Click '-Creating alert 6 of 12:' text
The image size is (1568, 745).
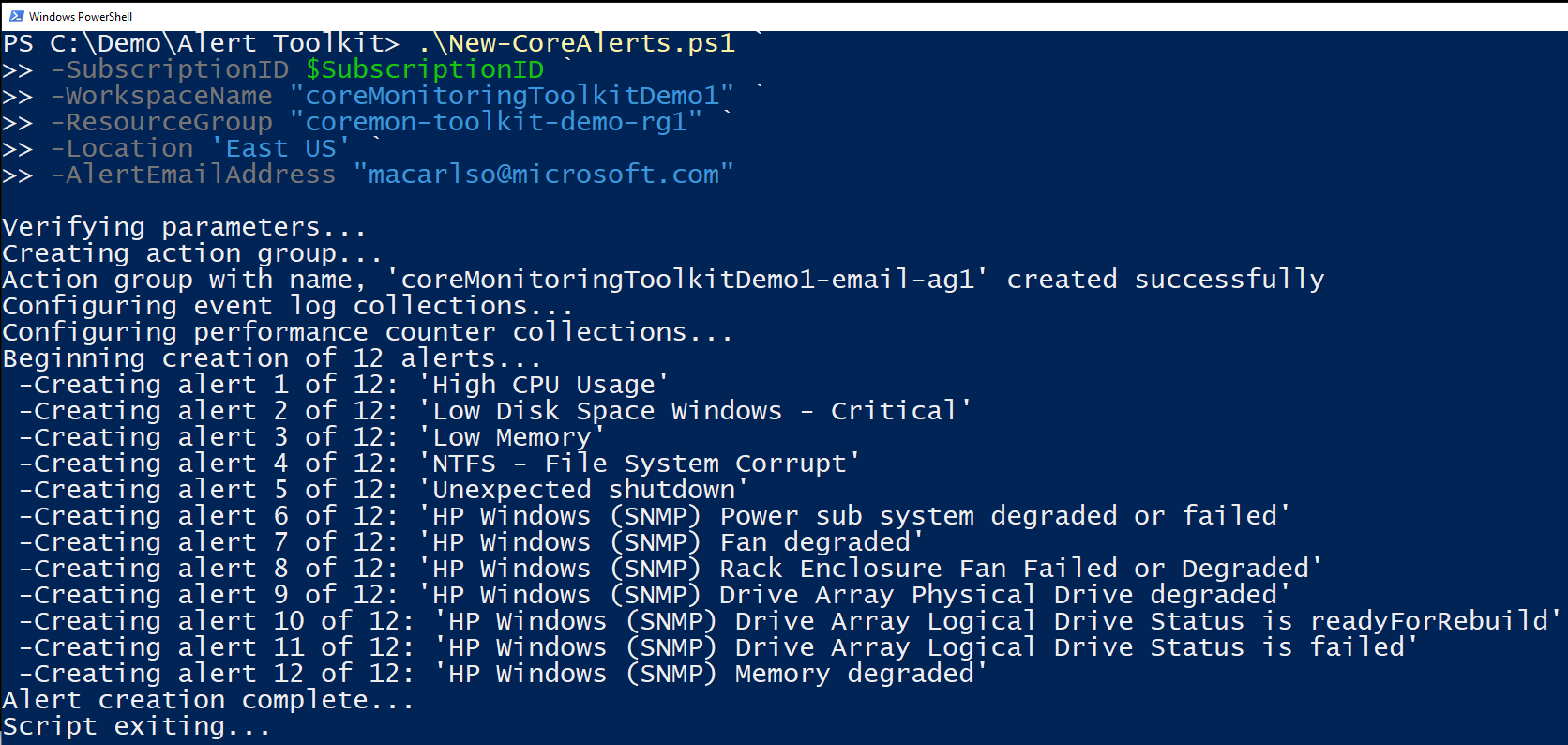(208, 516)
